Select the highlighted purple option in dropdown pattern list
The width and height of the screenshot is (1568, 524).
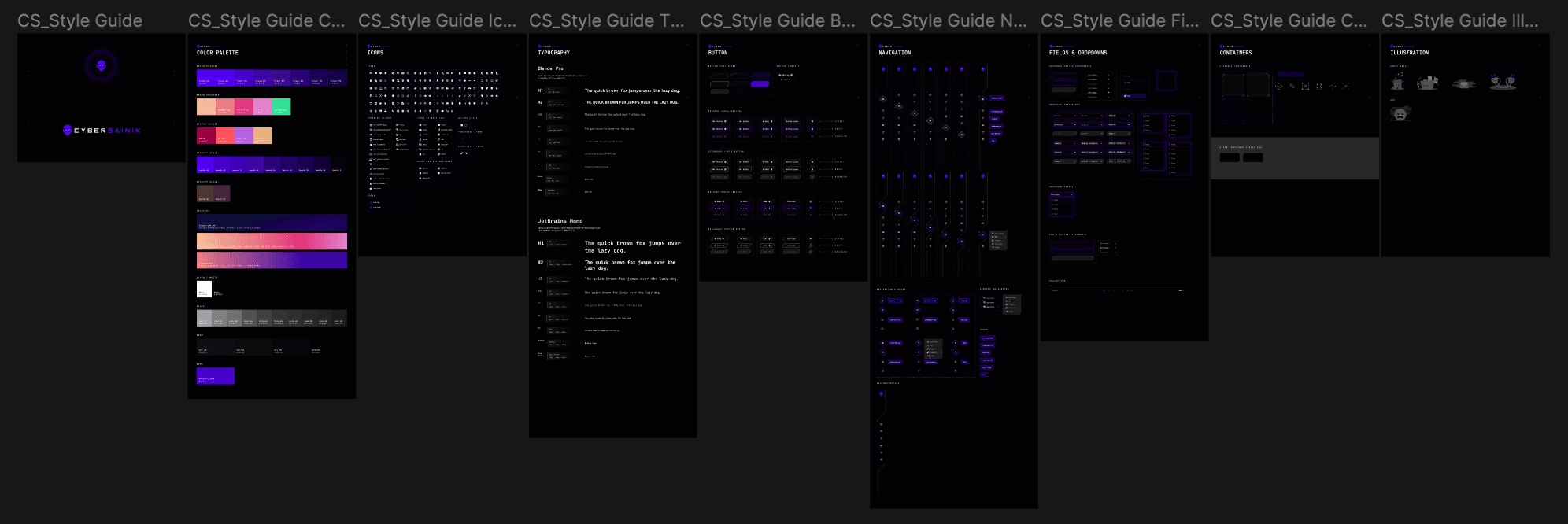[x=1134, y=96]
